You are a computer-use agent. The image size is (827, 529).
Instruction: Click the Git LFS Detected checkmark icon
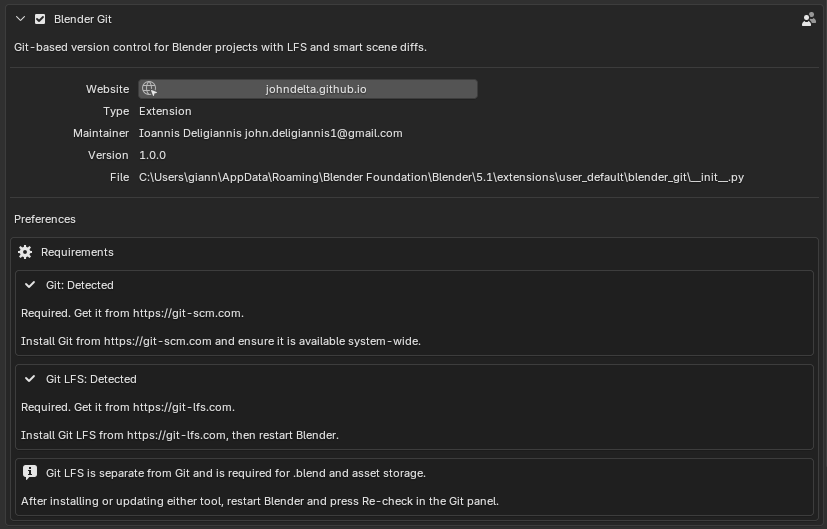pos(30,379)
